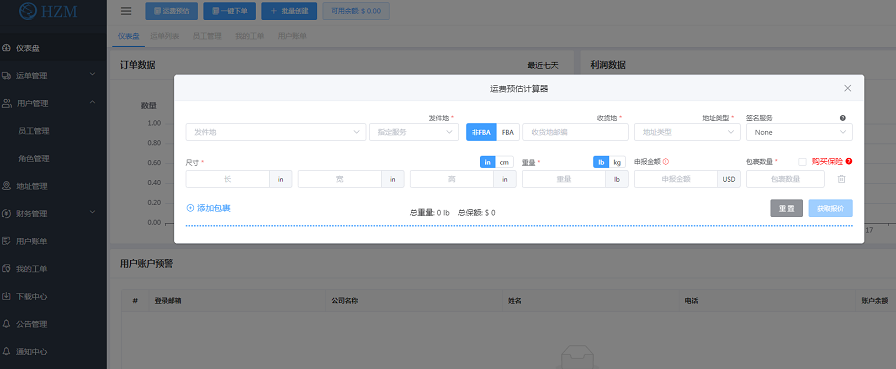Enable the 购买保险 checkbox
The width and height of the screenshot is (896, 369).
point(802,162)
